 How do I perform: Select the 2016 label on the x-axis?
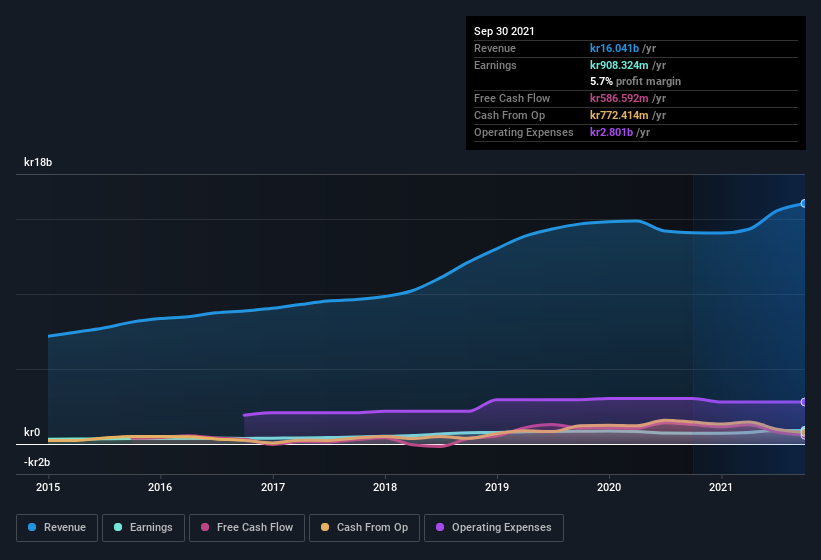coord(160,487)
